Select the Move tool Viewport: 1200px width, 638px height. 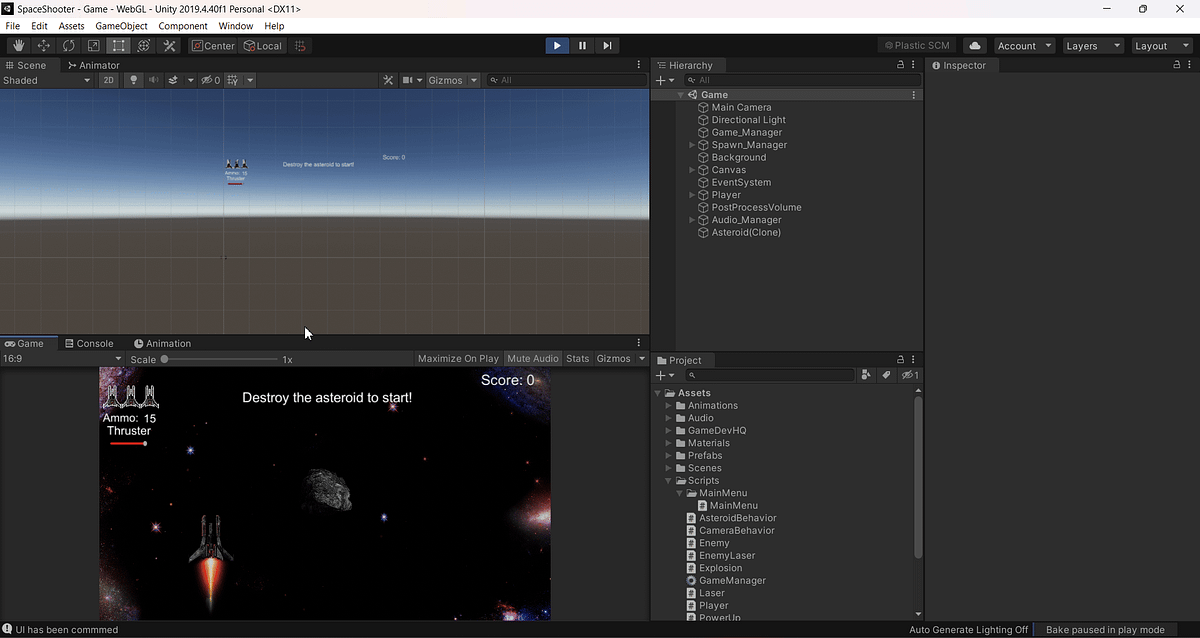[43, 45]
